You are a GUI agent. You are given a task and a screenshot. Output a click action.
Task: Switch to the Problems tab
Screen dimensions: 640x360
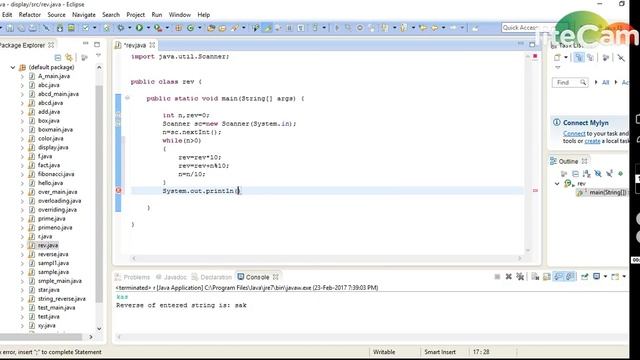[132, 277]
